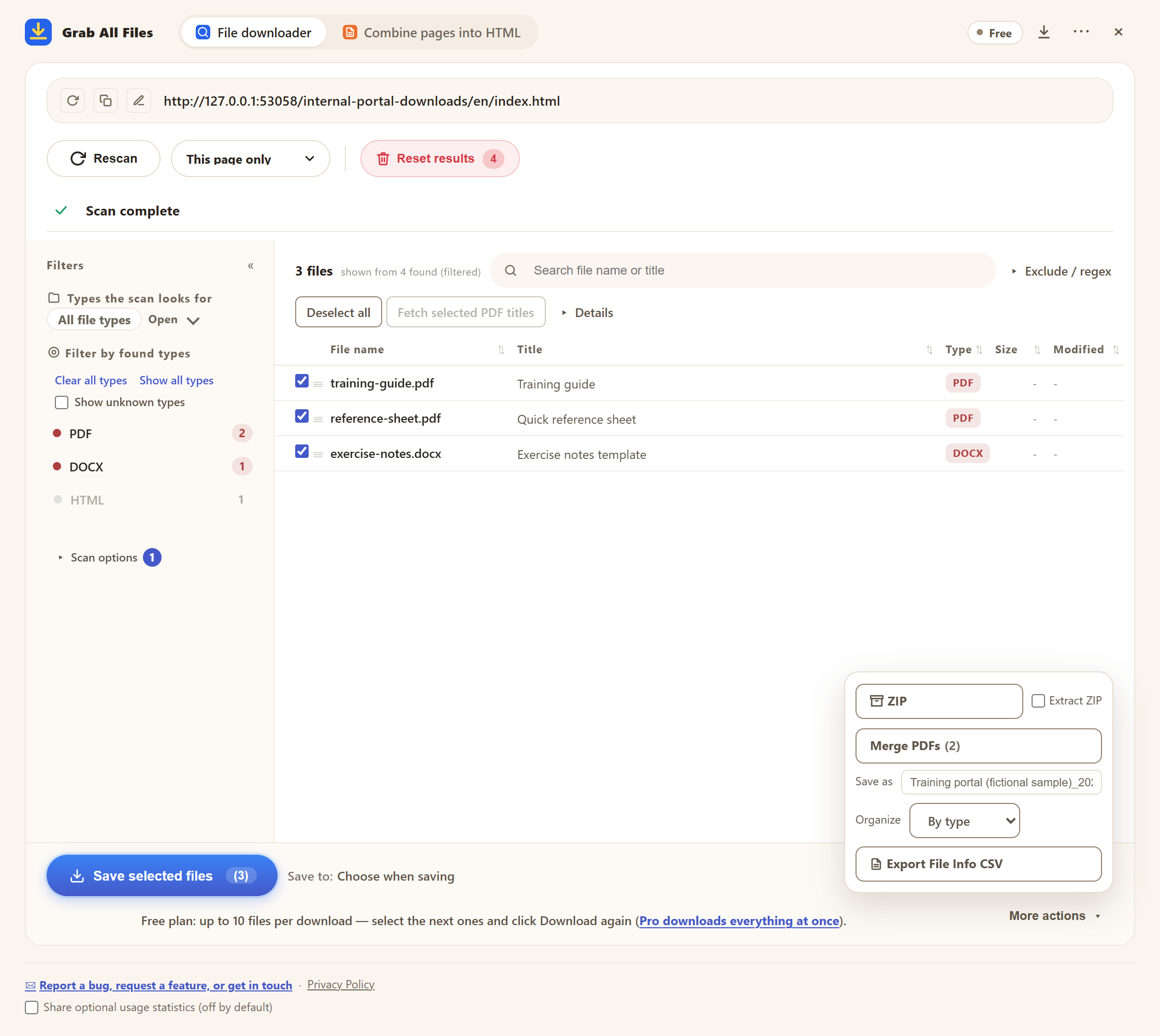Screen dimensions: 1160x1036
Task: Copy the URL with the copy icon
Action: click(x=105, y=101)
